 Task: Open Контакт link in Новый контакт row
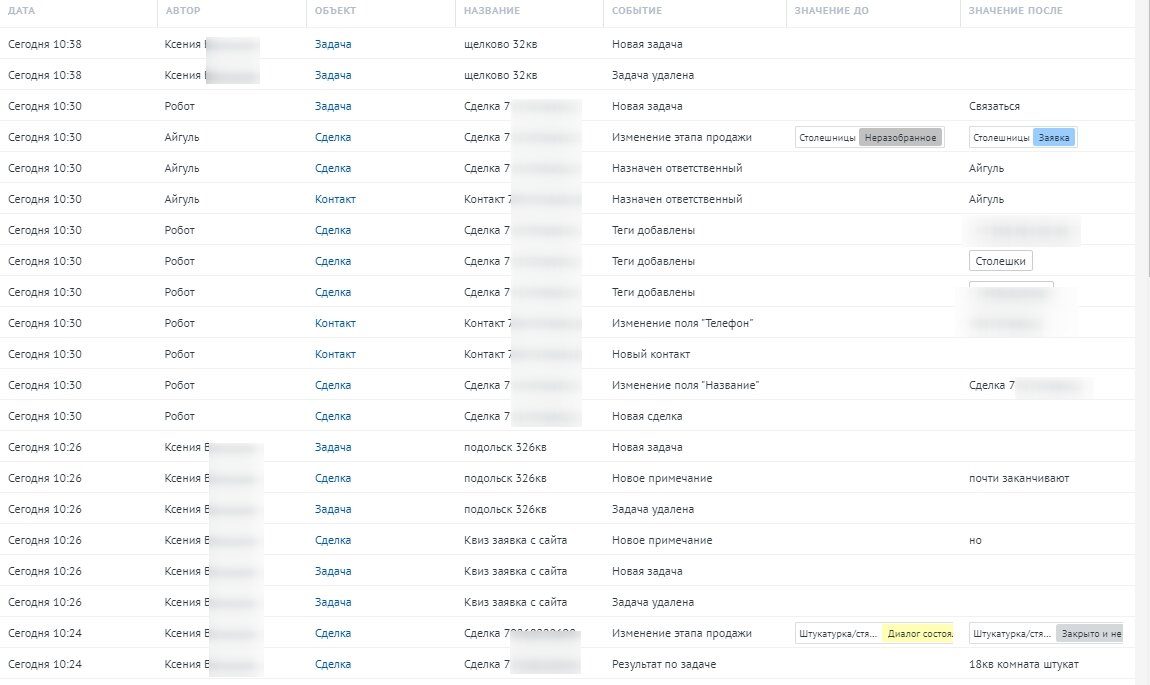(335, 354)
